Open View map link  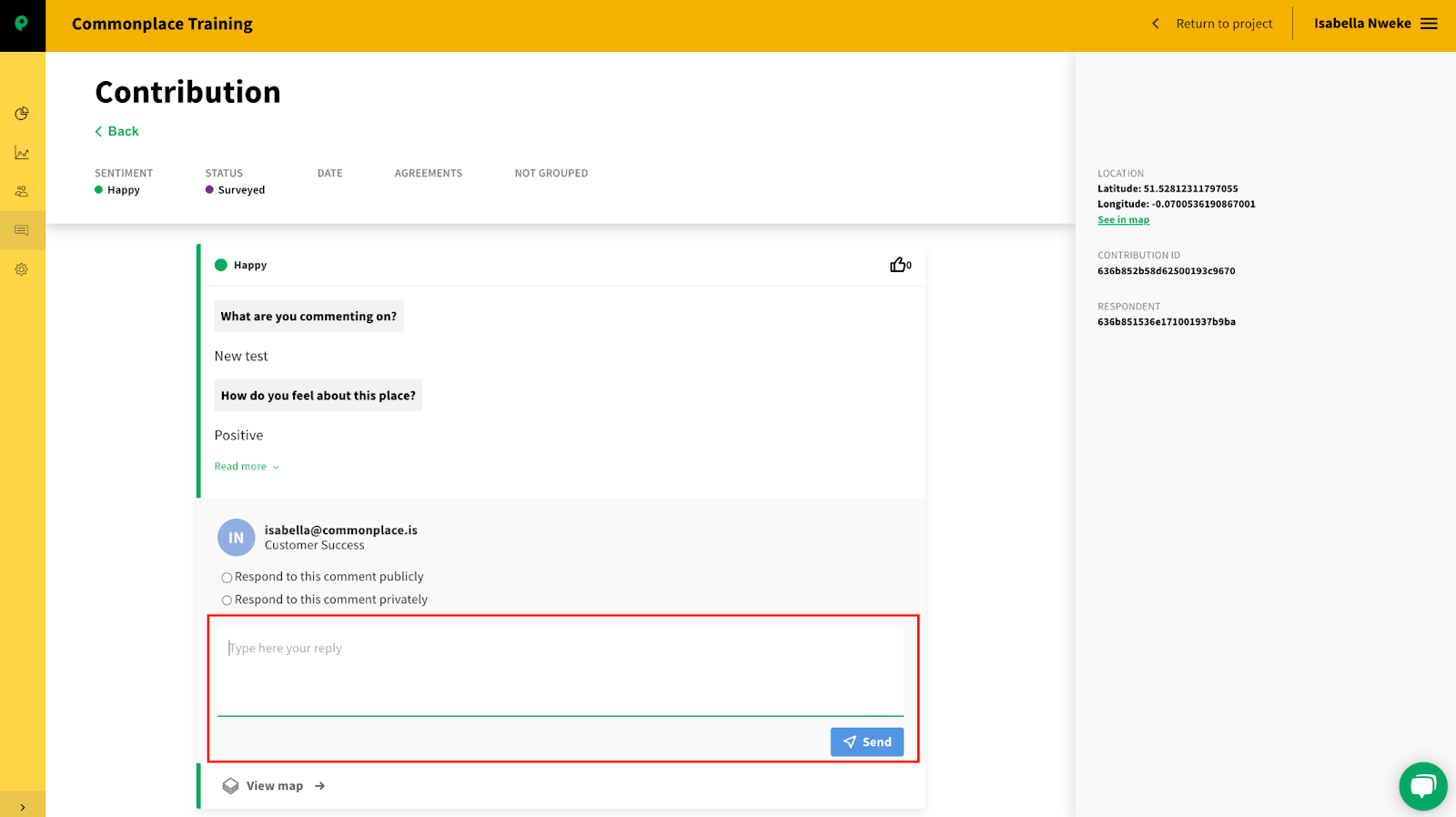coord(274,786)
